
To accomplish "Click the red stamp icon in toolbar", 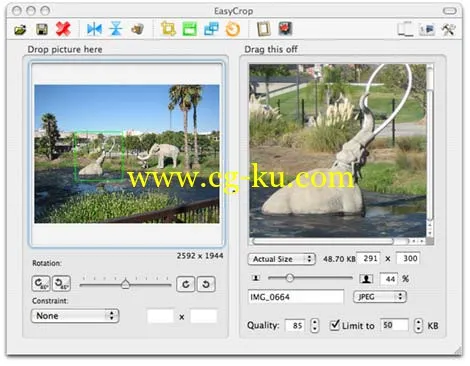I will click(x=285, y=29).
